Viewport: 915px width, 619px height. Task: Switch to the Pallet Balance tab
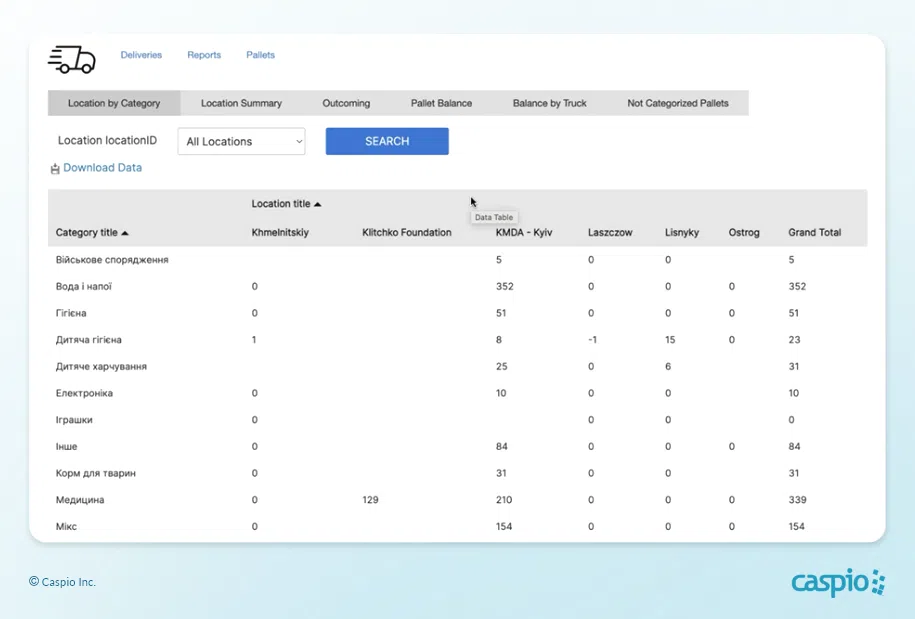point(441,103)
